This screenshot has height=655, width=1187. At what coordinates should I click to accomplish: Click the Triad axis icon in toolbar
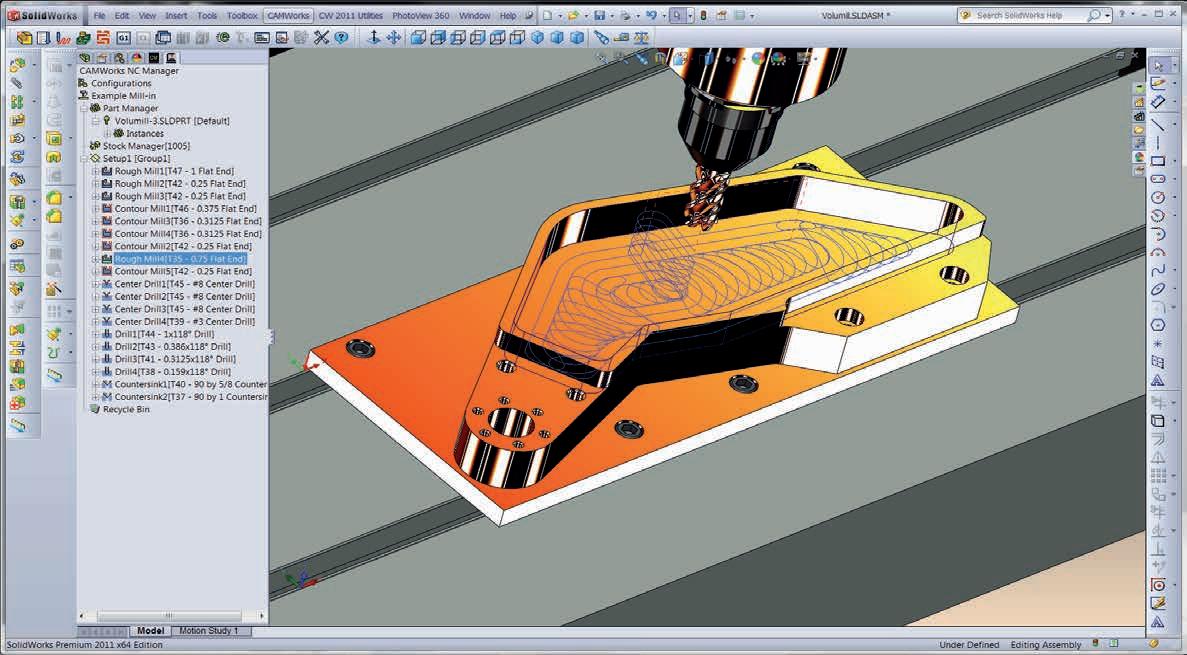(x=373, y=37)
